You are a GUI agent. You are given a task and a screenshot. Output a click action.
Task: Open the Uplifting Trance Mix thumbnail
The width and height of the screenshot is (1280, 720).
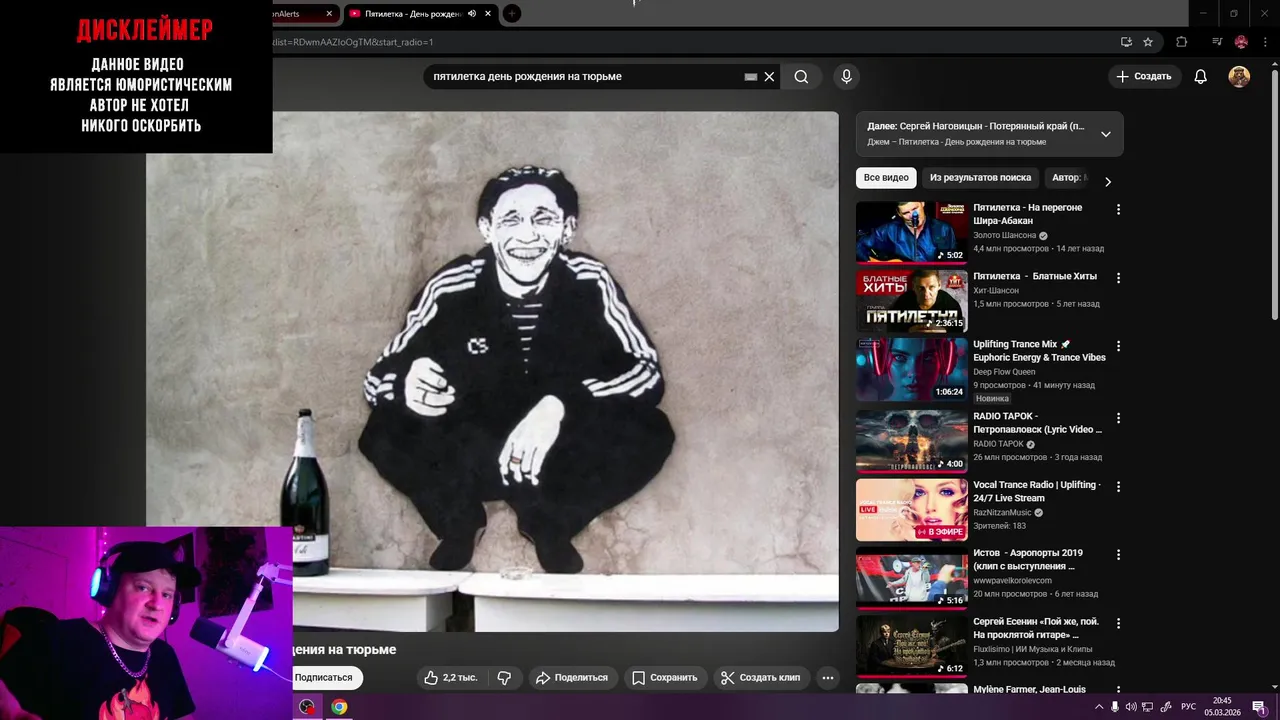click(x=911, y=369)
